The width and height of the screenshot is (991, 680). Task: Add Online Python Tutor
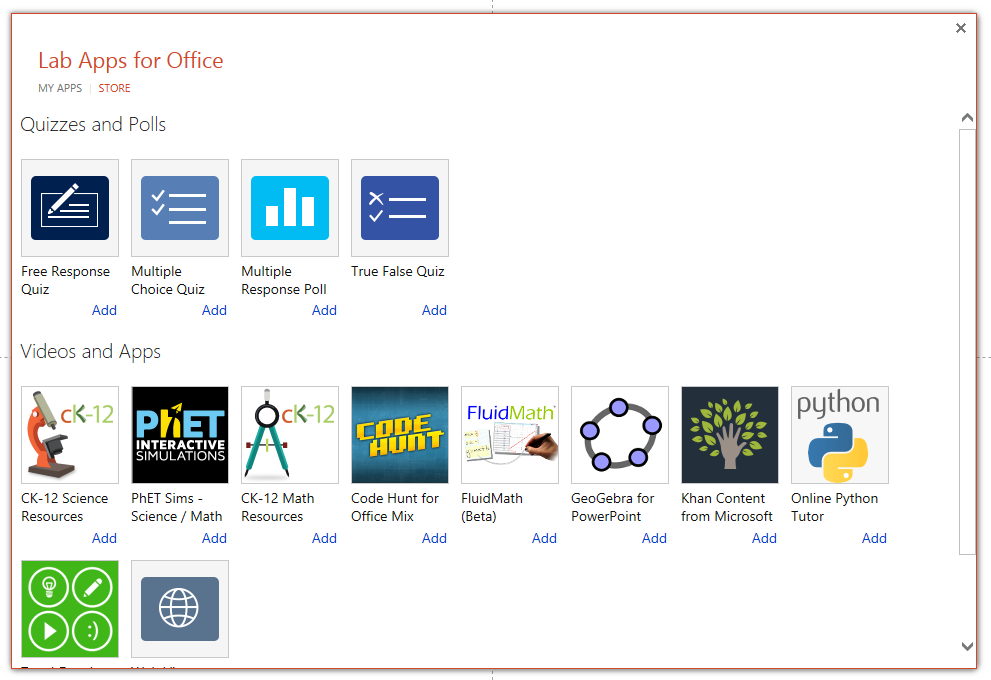tap(874, 538)
